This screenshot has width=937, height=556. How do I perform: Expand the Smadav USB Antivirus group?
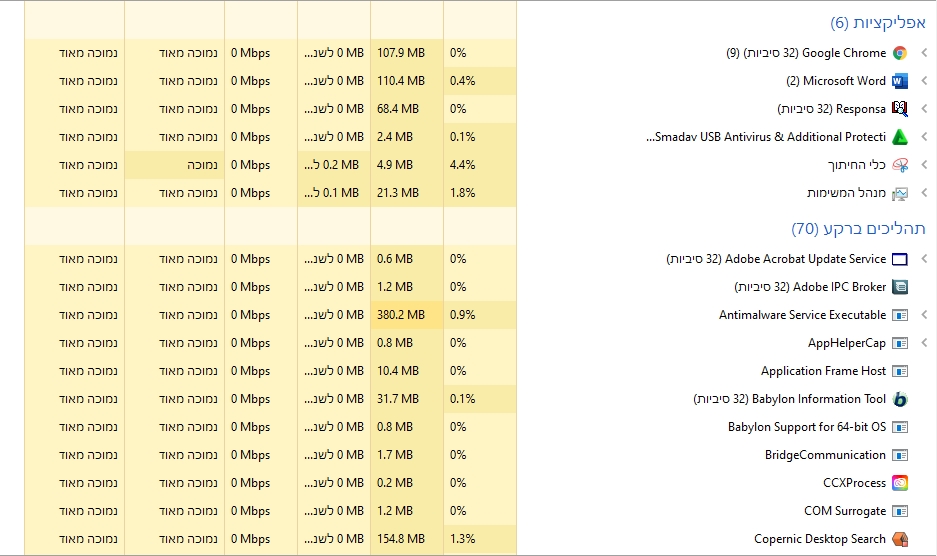pos(924,137)
